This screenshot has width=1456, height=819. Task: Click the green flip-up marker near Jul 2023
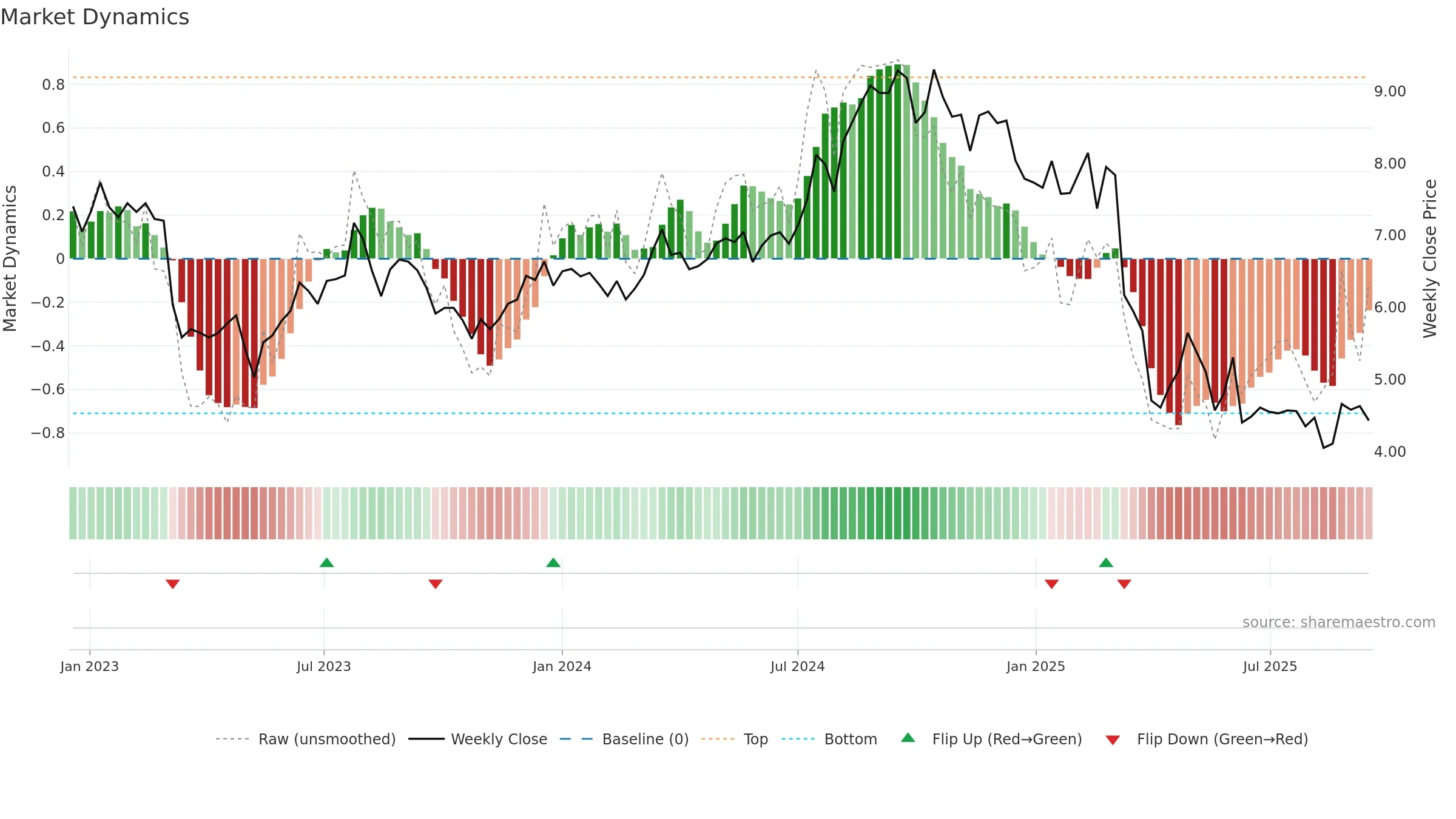click(327, 562)
